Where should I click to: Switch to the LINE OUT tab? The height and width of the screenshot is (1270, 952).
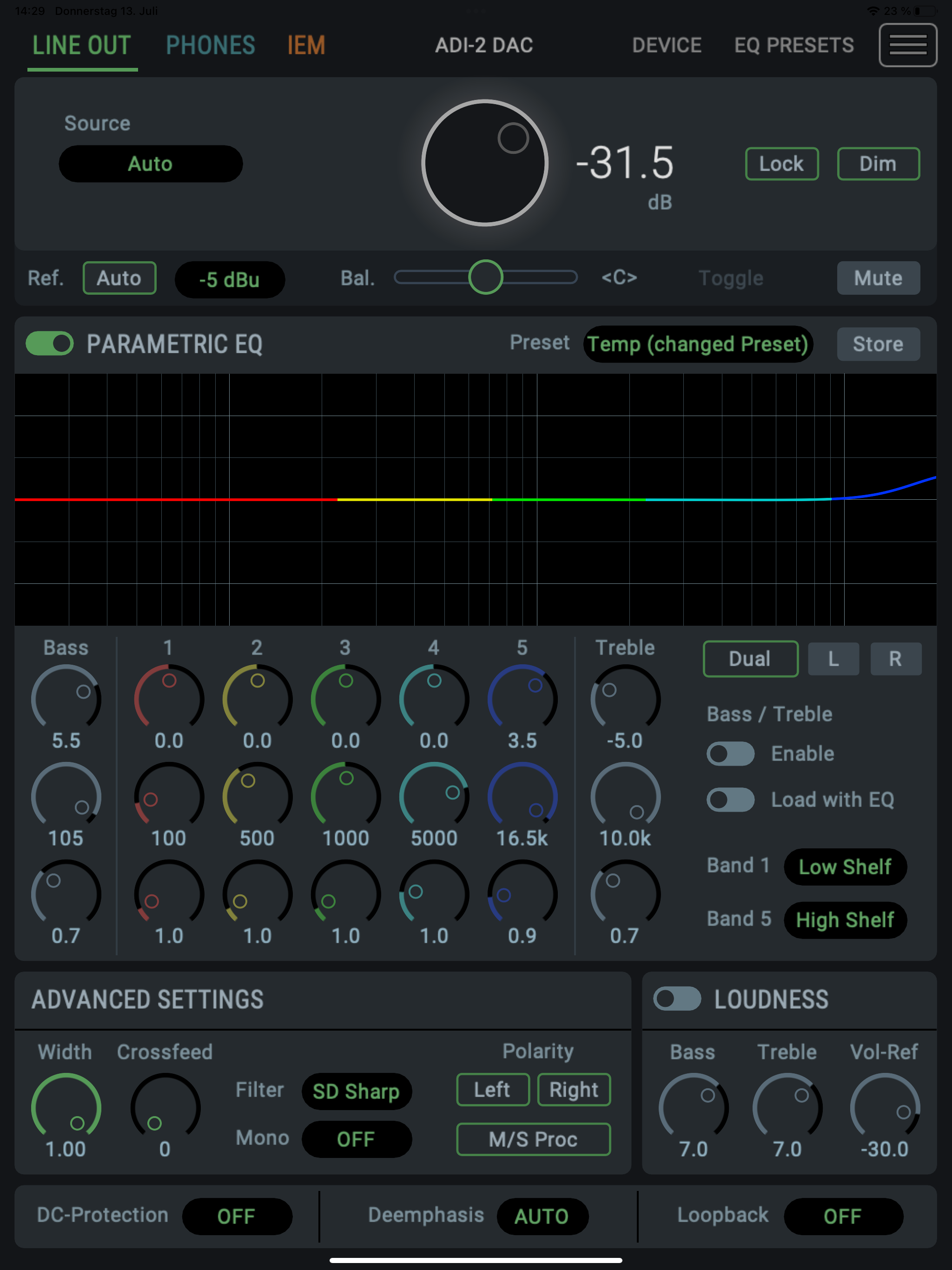click(82, 46)
